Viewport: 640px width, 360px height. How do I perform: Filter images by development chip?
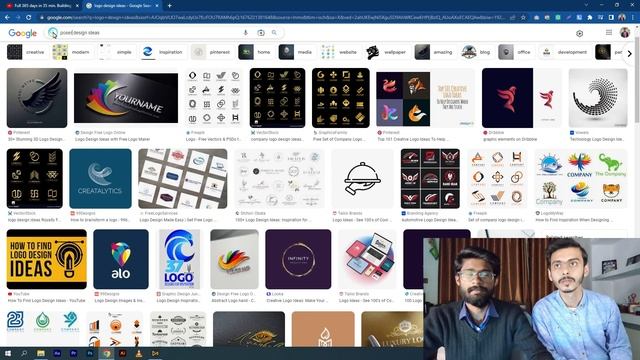coord(563,52)
